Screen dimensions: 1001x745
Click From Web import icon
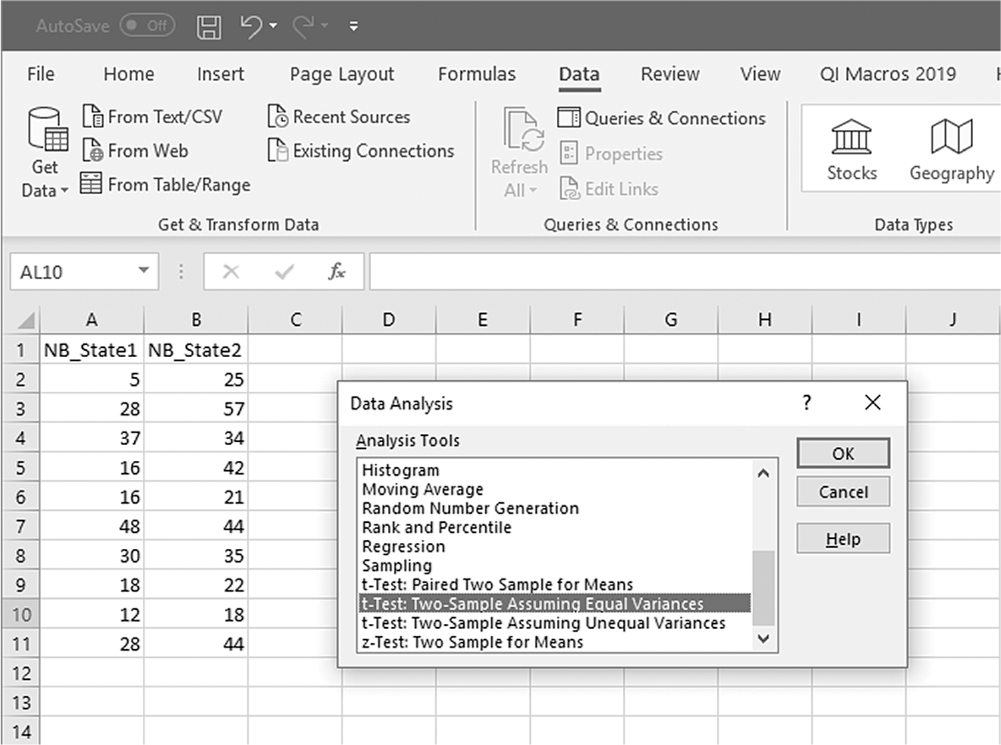pyautogui.click(x=93, y=151)
